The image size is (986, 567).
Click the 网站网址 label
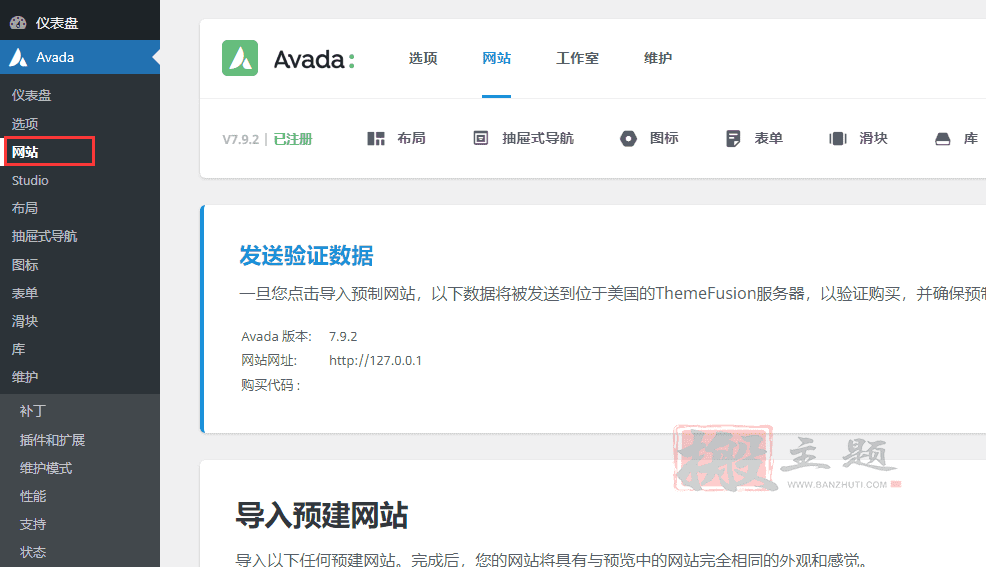coord(269,360)
